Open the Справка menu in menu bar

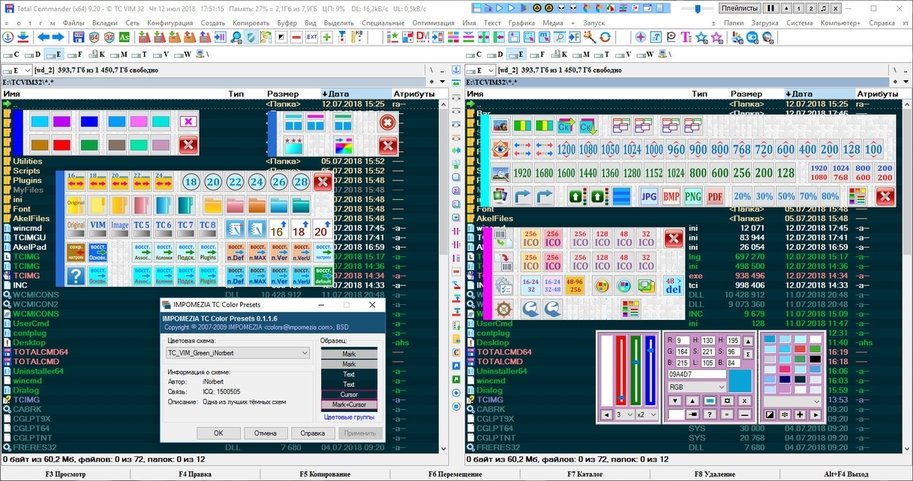(882, 23)
